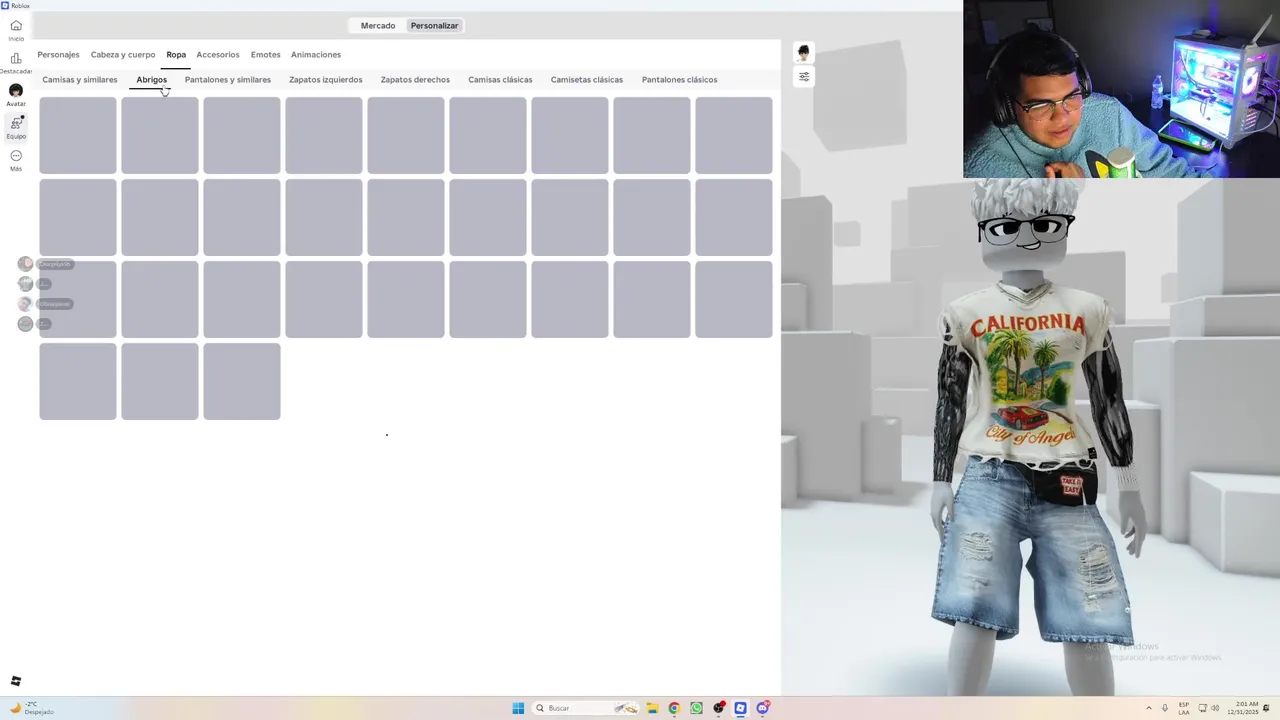This screenshot has width=1280, height=720.
Task: Click microphone icon in system tray
Action: pos(1165,708)
